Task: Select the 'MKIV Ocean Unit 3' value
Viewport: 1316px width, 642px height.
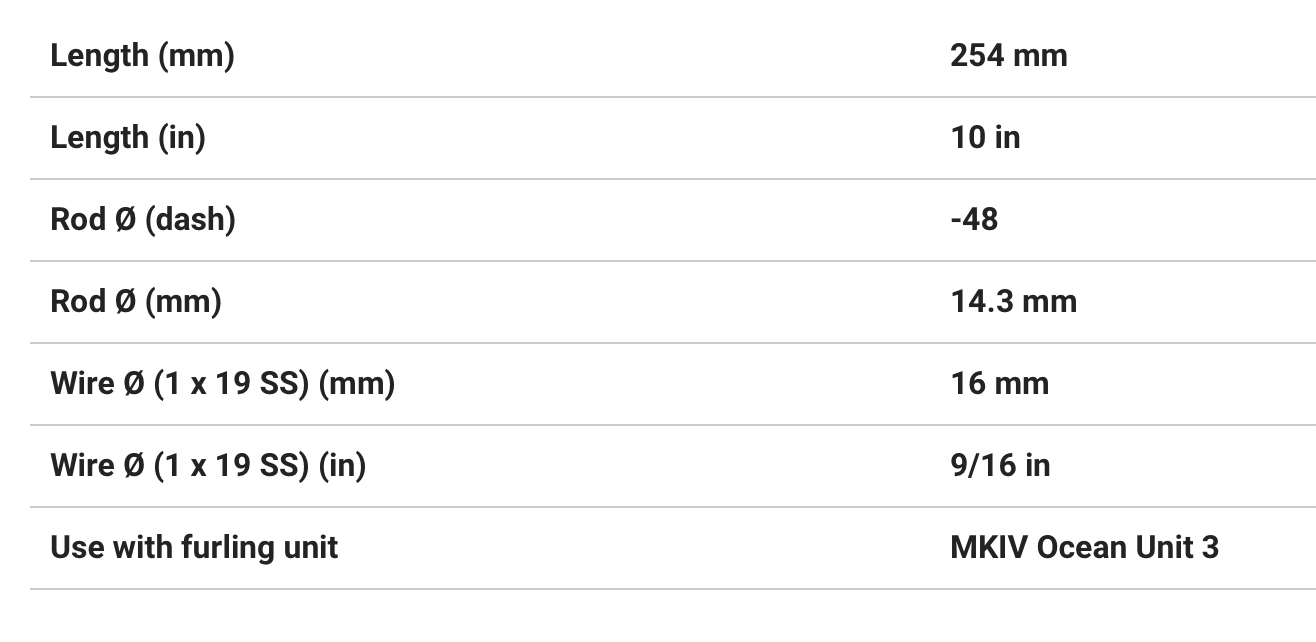Action: pos(1084,547)
